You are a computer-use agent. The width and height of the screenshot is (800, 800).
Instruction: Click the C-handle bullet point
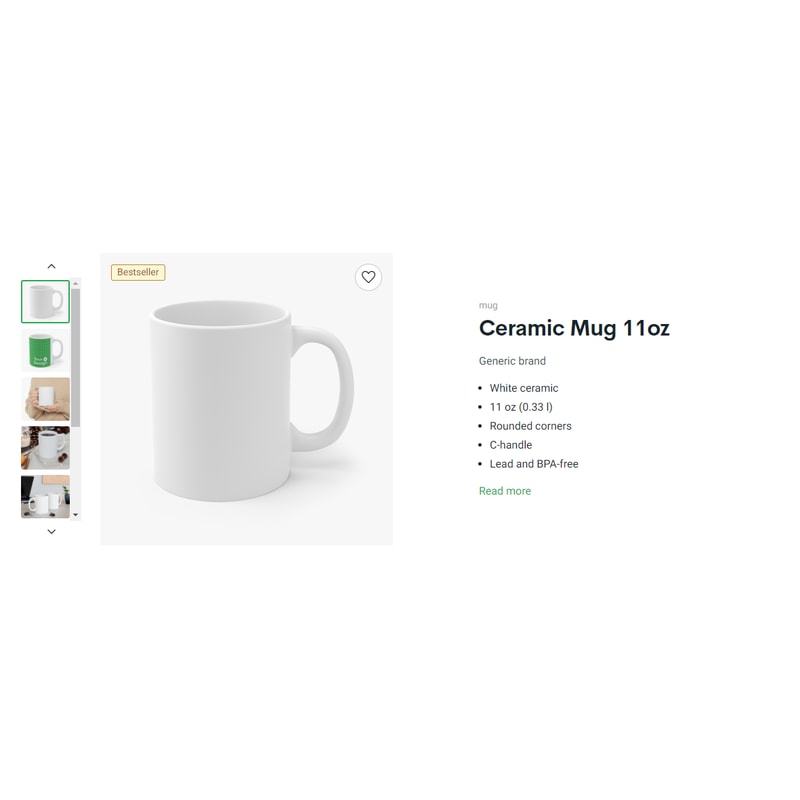pyautogui.click(x=511, y=445)
